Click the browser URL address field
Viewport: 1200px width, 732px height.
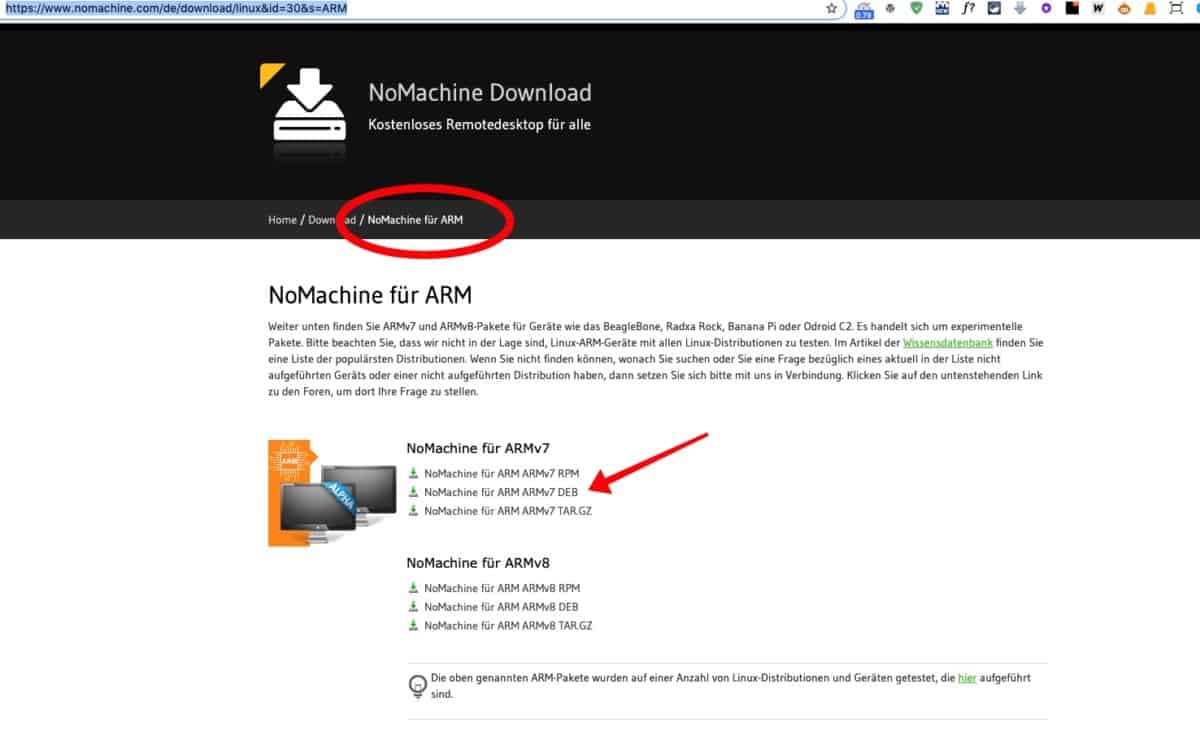(x=400, y=8)
